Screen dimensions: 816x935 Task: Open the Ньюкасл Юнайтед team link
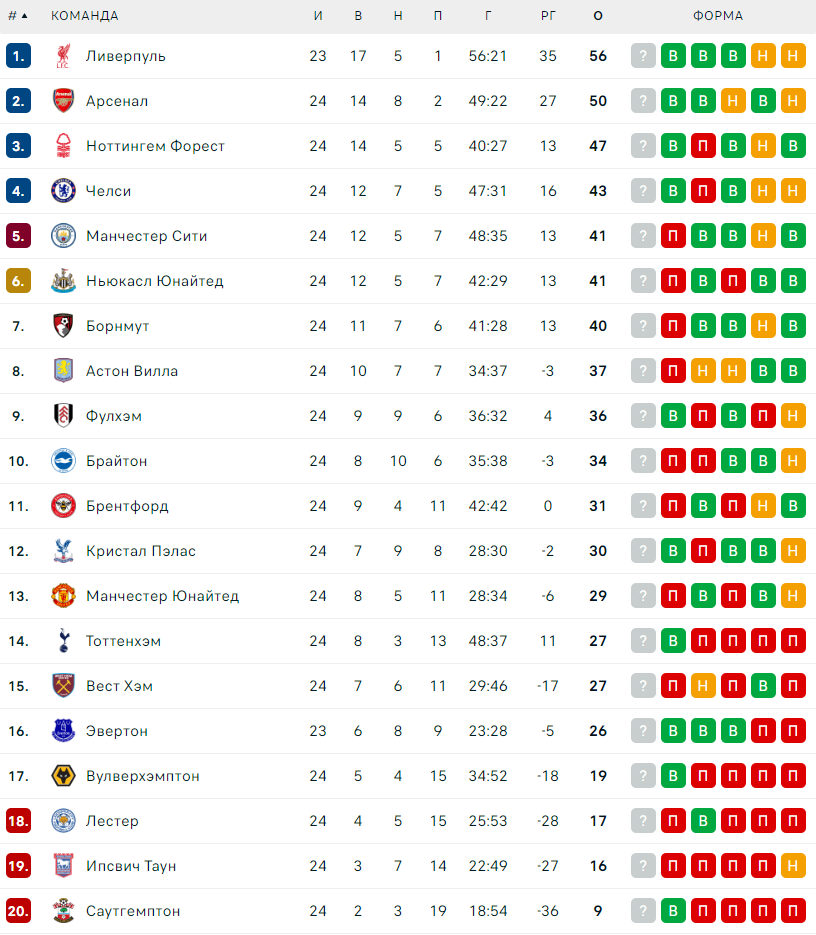point(154,281)
